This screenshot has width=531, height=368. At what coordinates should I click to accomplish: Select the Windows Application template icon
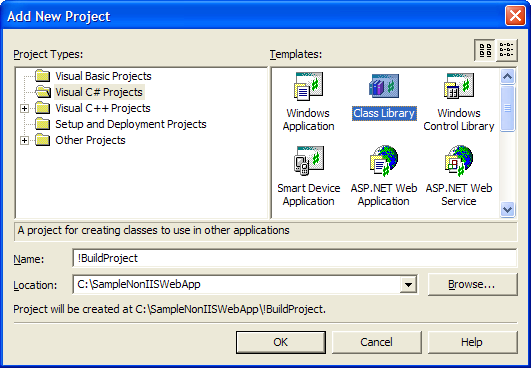tap(308, 86)
